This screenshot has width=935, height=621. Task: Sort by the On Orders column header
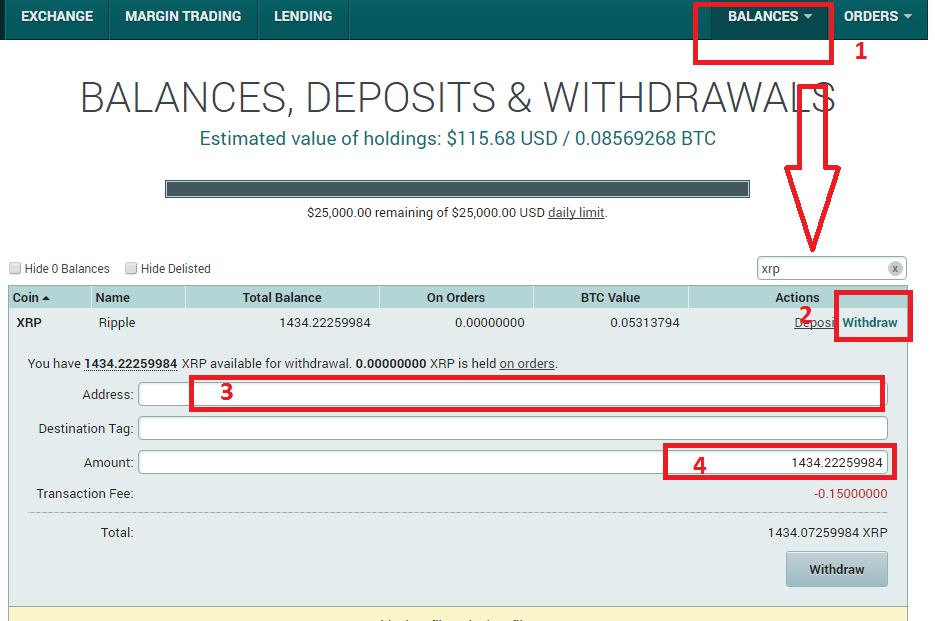(x=456, y=297)
